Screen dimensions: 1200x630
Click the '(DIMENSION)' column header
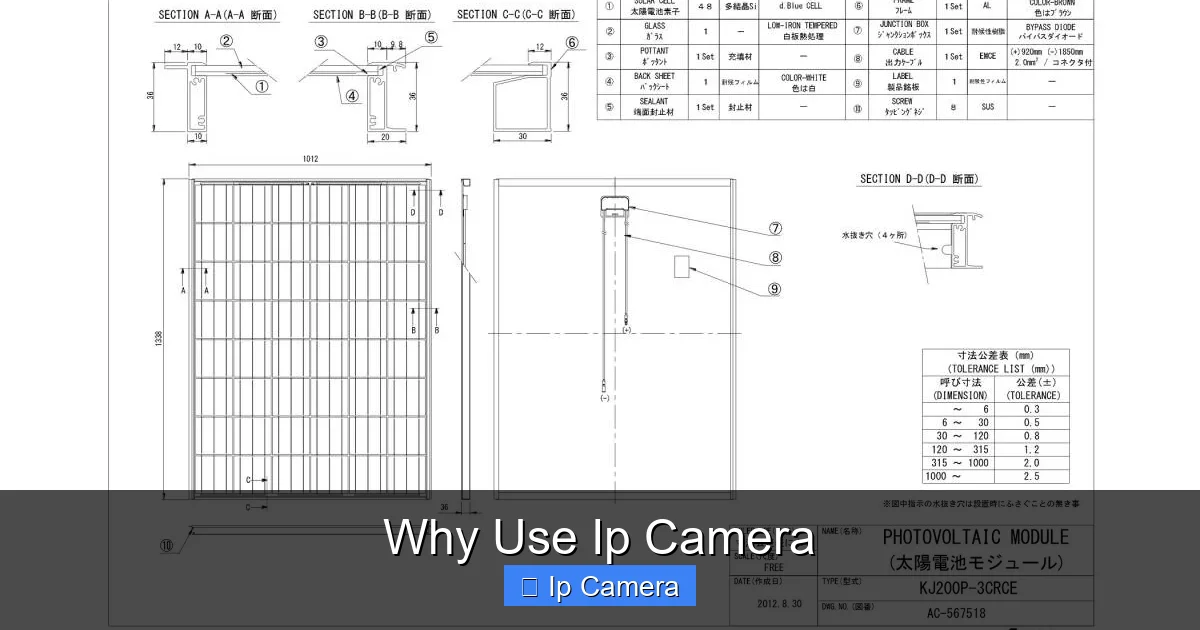[x=961, y=395]
